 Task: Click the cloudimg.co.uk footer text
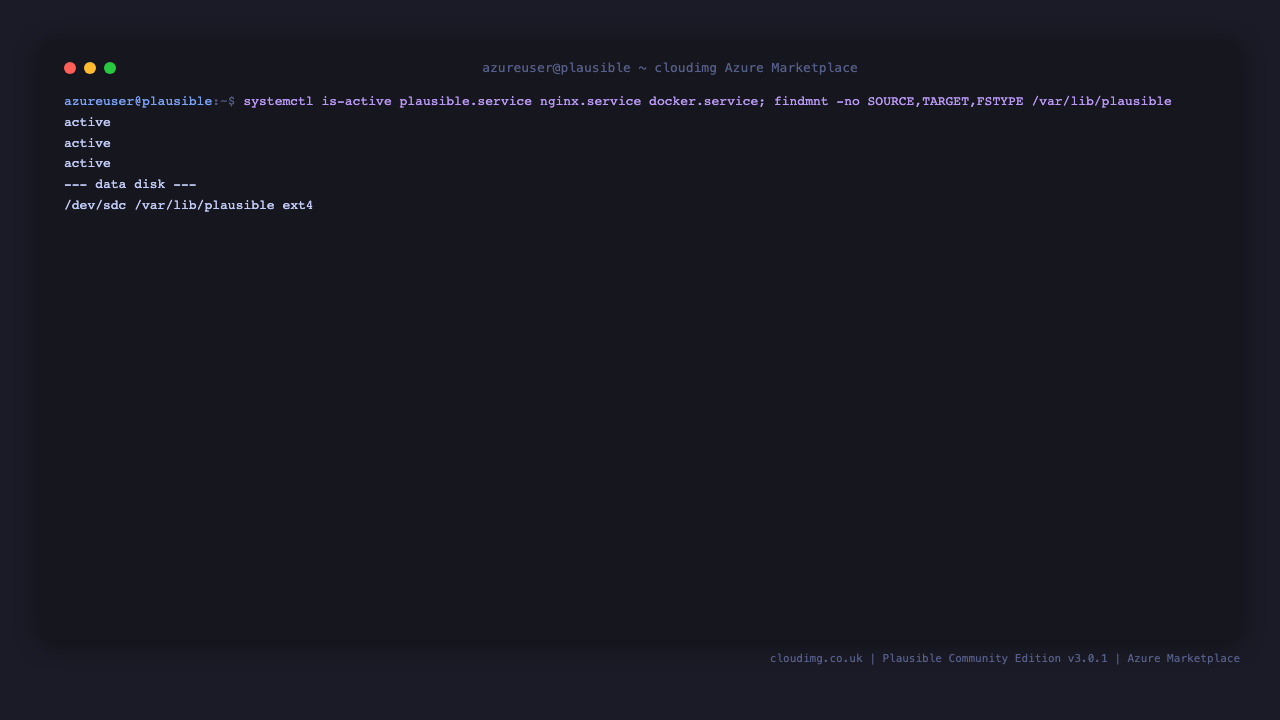coord(816,658)
